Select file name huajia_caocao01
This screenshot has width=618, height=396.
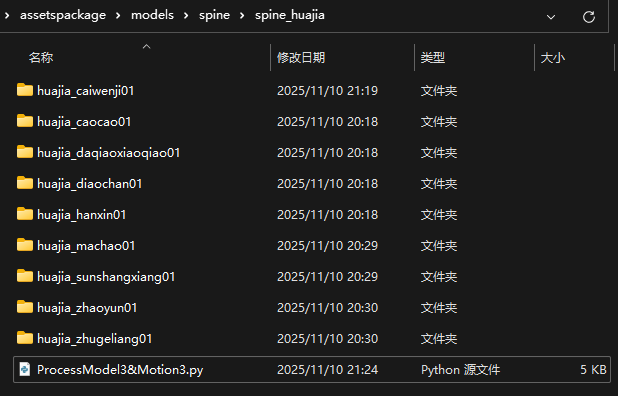[84, 122]
